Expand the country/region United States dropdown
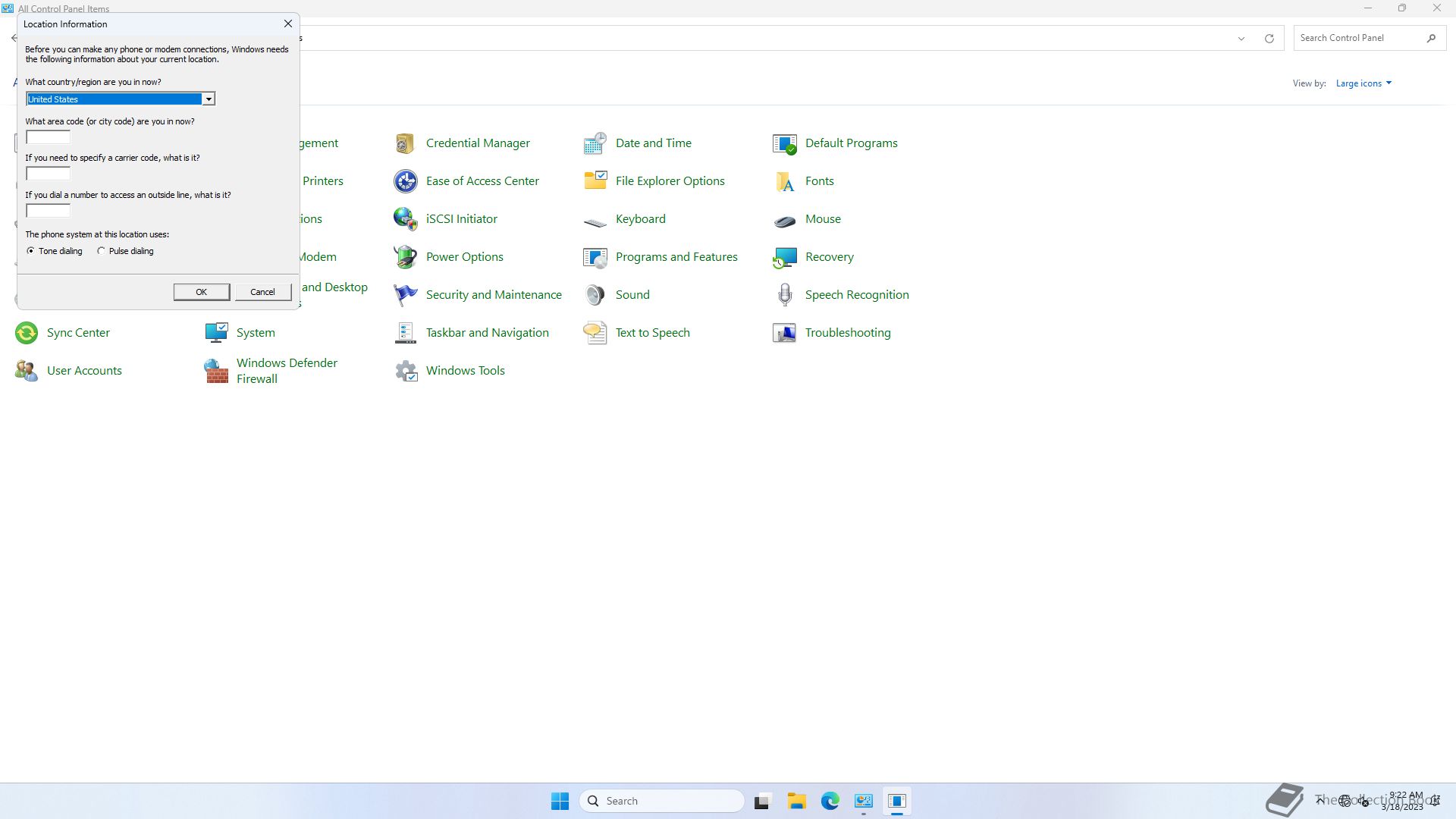This screenshot has height=819, width=1456. tap(208, 99)
